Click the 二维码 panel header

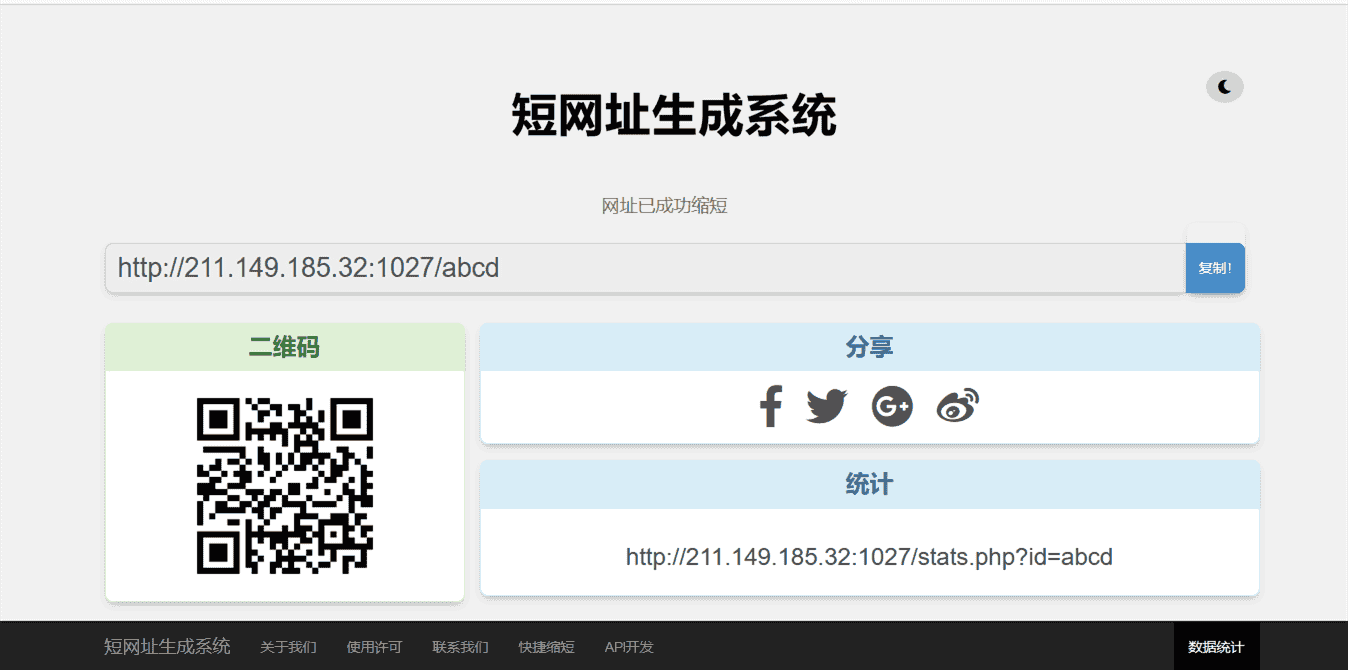(285, 347)
